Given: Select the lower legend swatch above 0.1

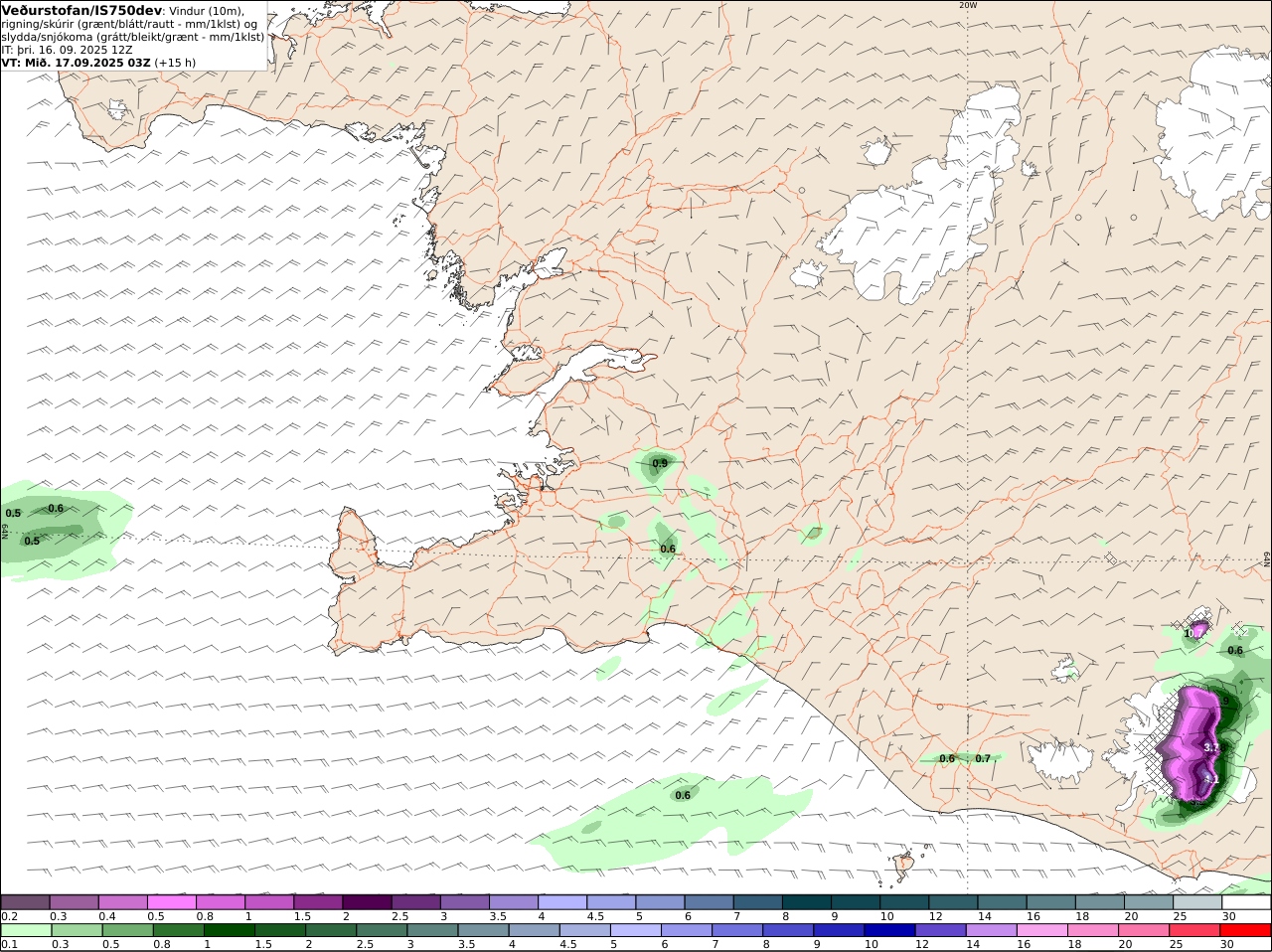Looking at the screenshot, I should (26, 930).
